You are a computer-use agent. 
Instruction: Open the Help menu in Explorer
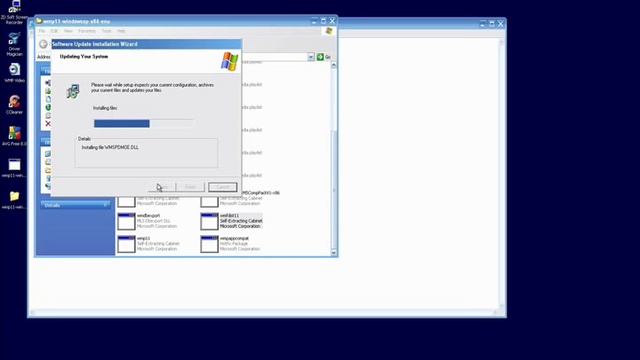point(121,31)
